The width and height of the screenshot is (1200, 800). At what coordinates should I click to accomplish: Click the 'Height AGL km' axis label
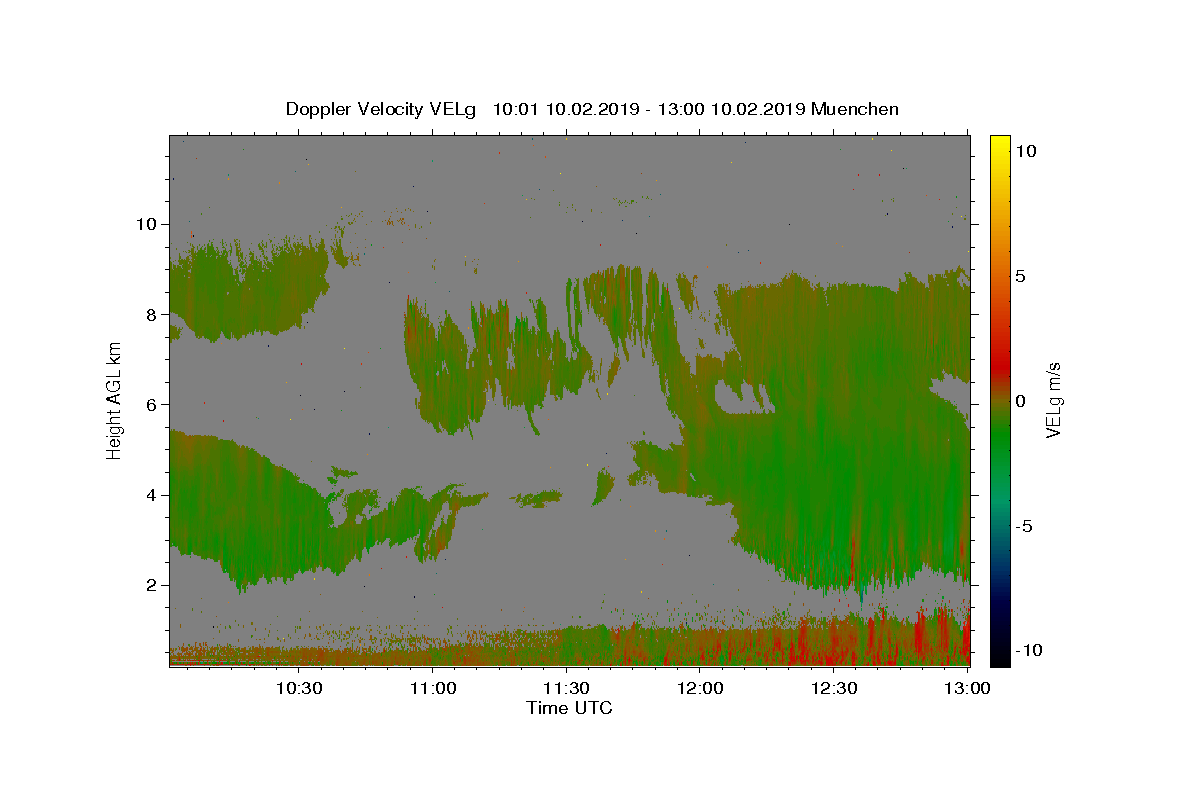coord(114,400)
